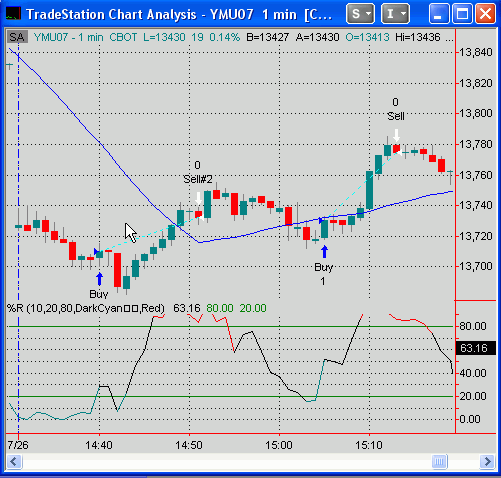Click the SA strategy automation indicator
Screen dimensions: 501x478
[x=17, y=37]
